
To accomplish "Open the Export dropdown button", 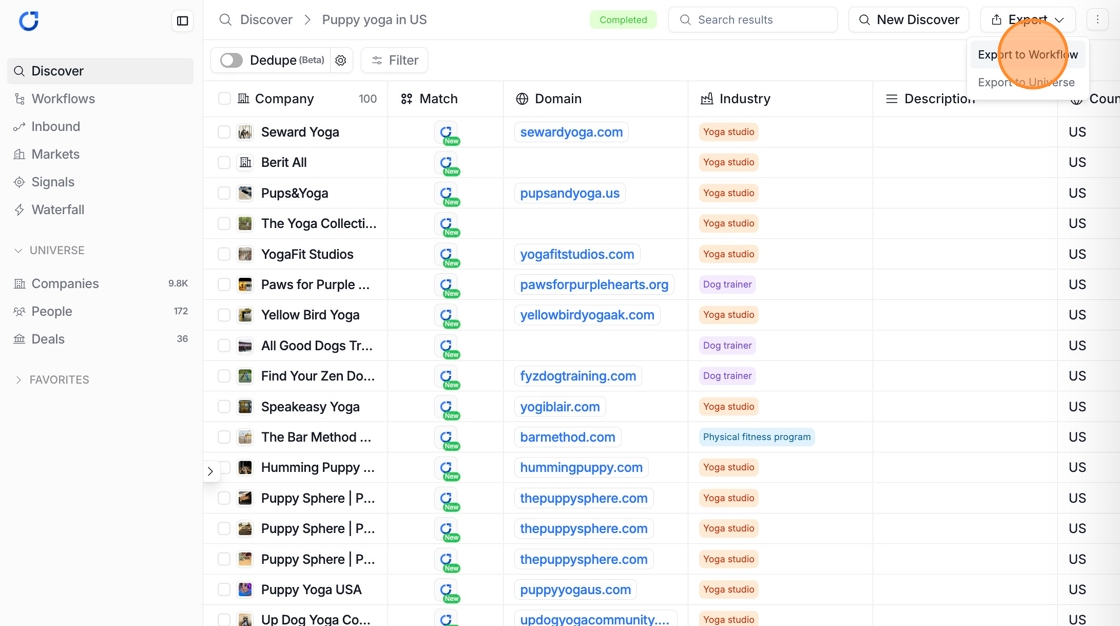I will pos(1027,20).
